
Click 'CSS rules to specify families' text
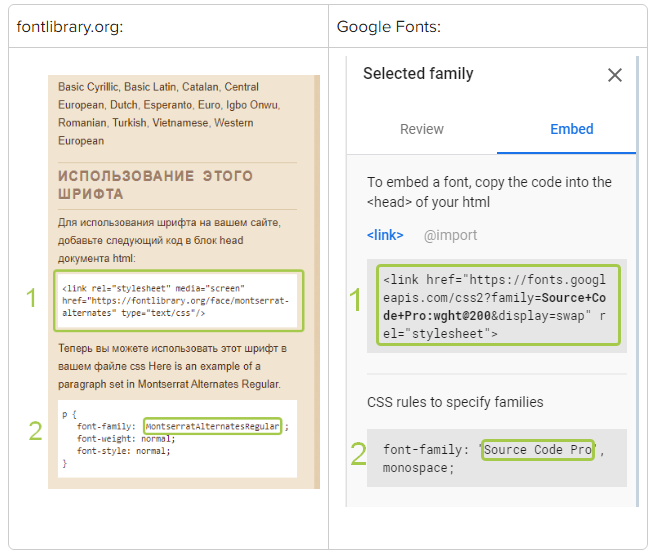click(x=455, y=402)
